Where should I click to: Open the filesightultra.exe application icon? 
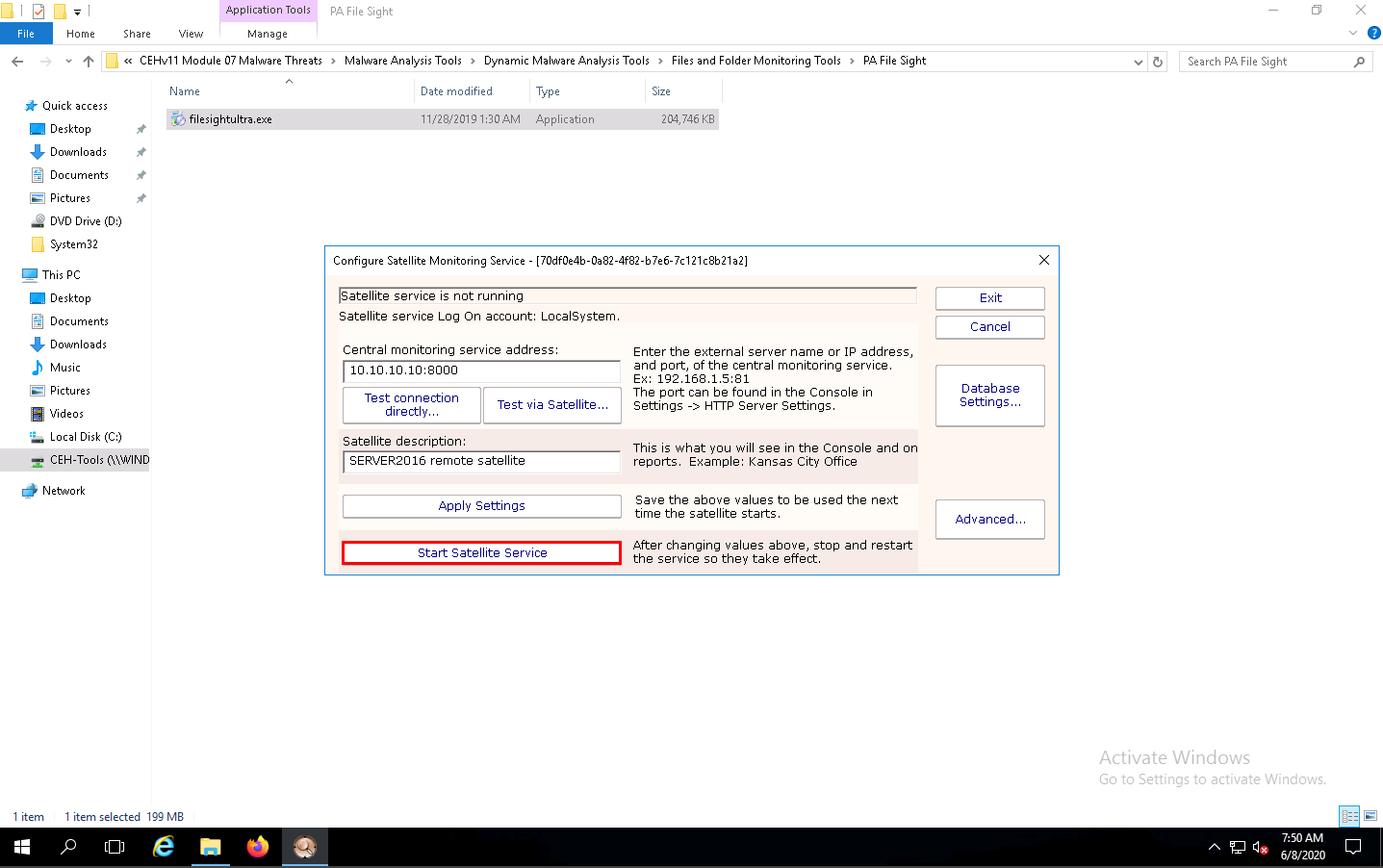pyautogui.click(x=178, y=119)
